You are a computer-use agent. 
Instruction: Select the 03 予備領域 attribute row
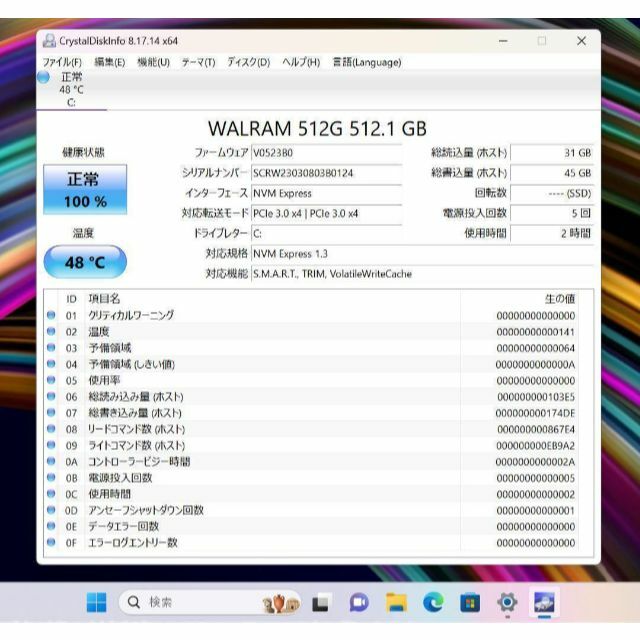tap(312, 348)
